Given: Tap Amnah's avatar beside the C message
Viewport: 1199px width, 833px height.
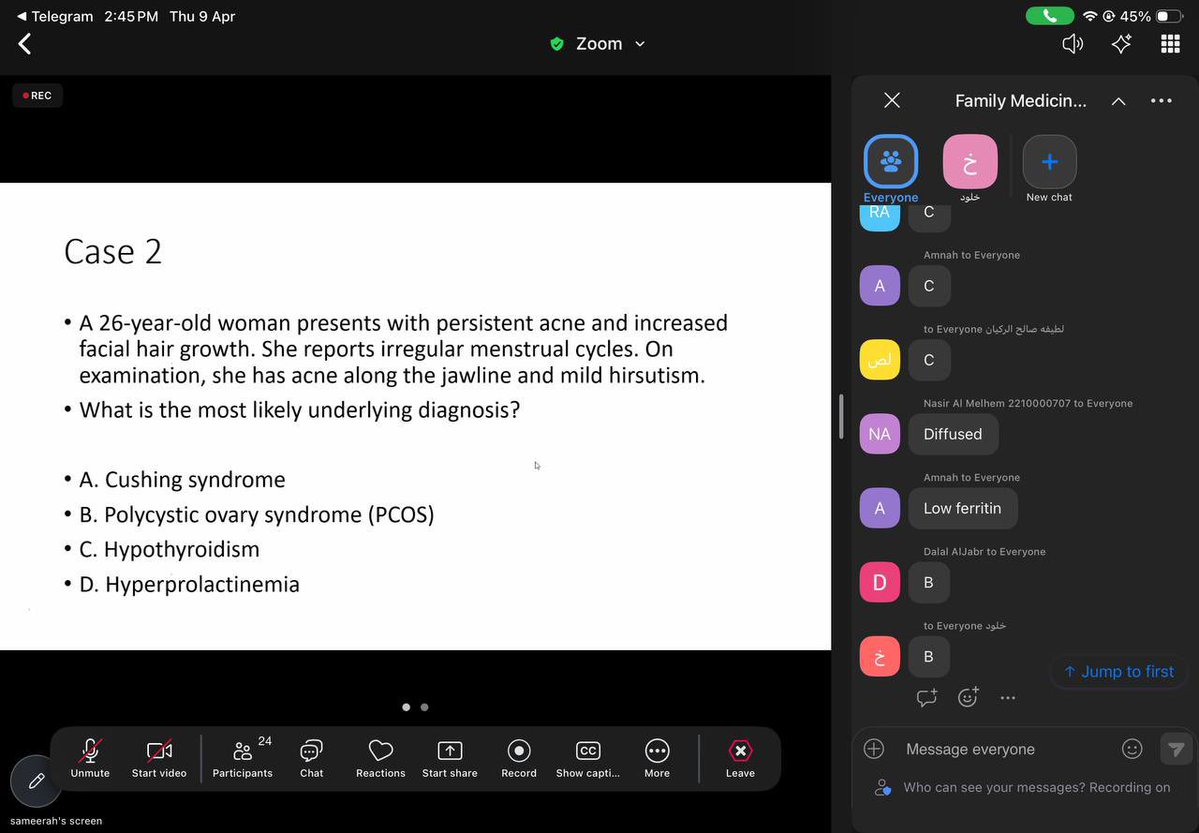Looking at the screenshot, I should pyautogui.click(x=879, y=286).
